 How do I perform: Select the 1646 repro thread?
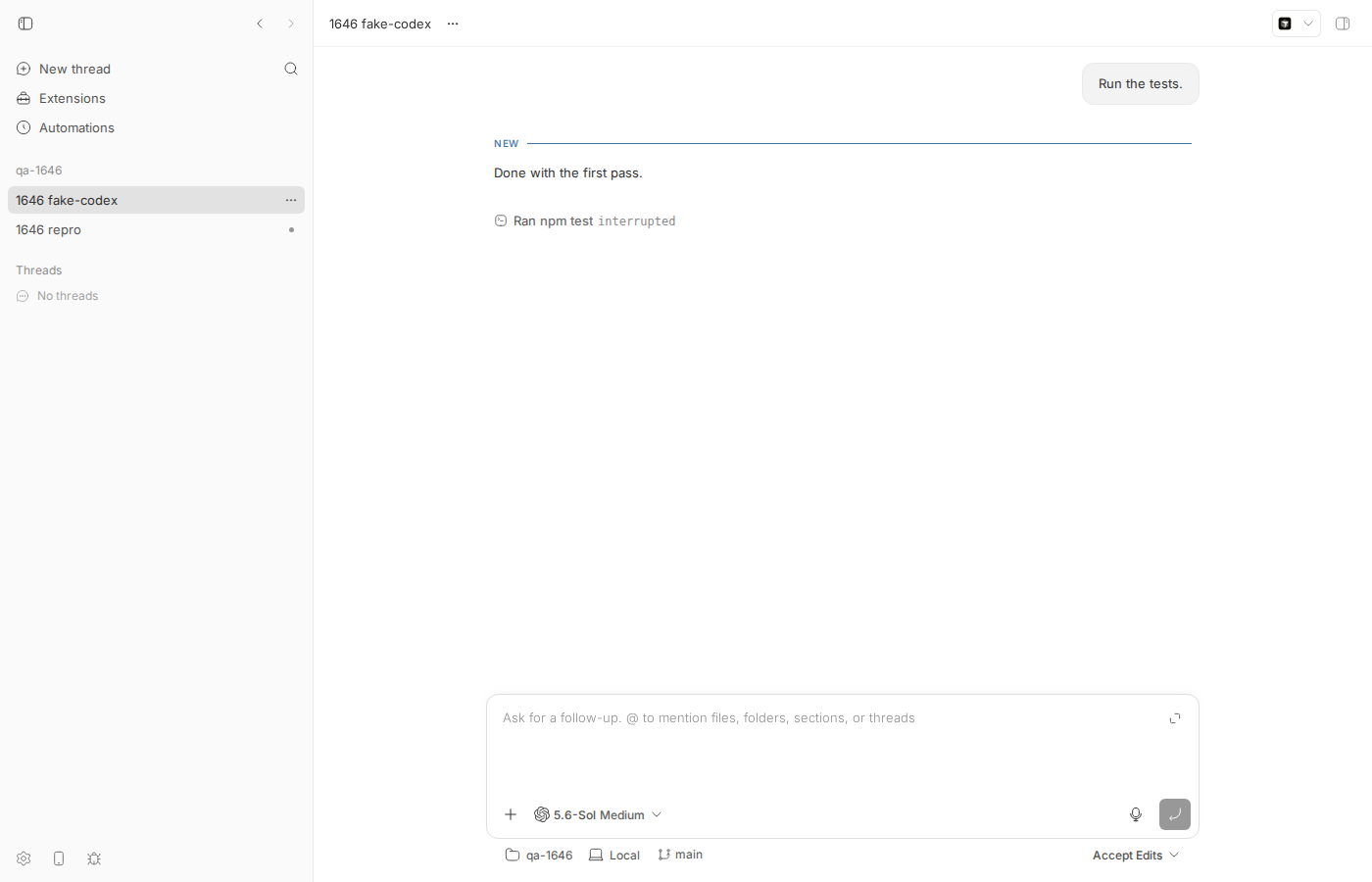(x=156, y=229)
